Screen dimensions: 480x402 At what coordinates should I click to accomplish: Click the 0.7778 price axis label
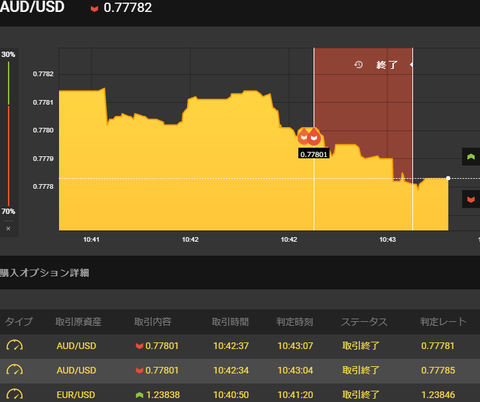click(43, 187)
